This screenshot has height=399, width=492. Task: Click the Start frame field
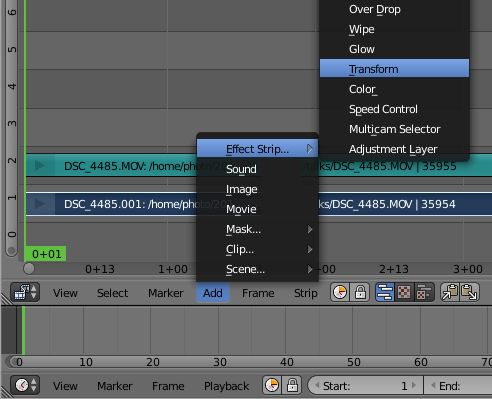pos(366,386)
